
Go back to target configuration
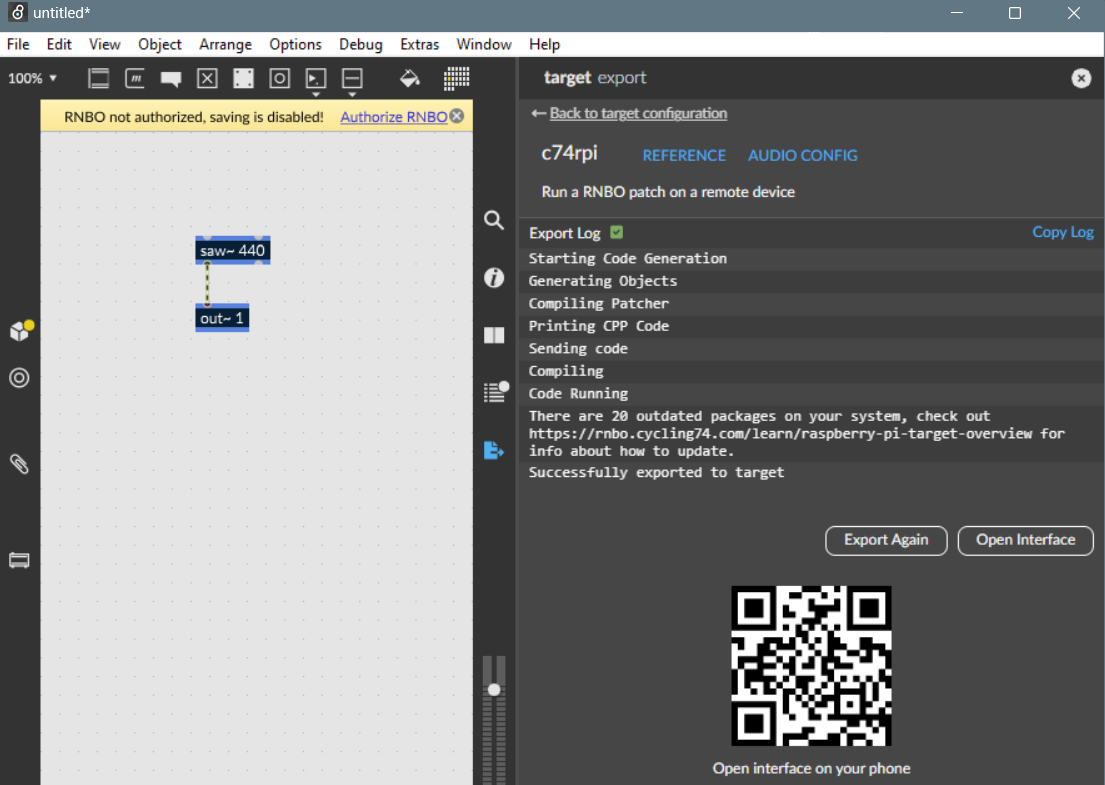point(638,113)
